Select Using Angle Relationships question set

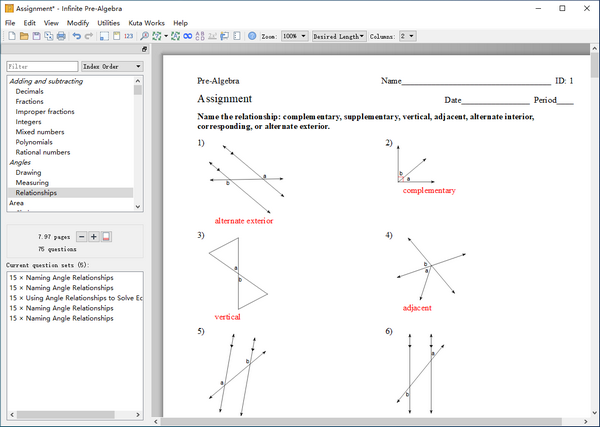point(77,298)
